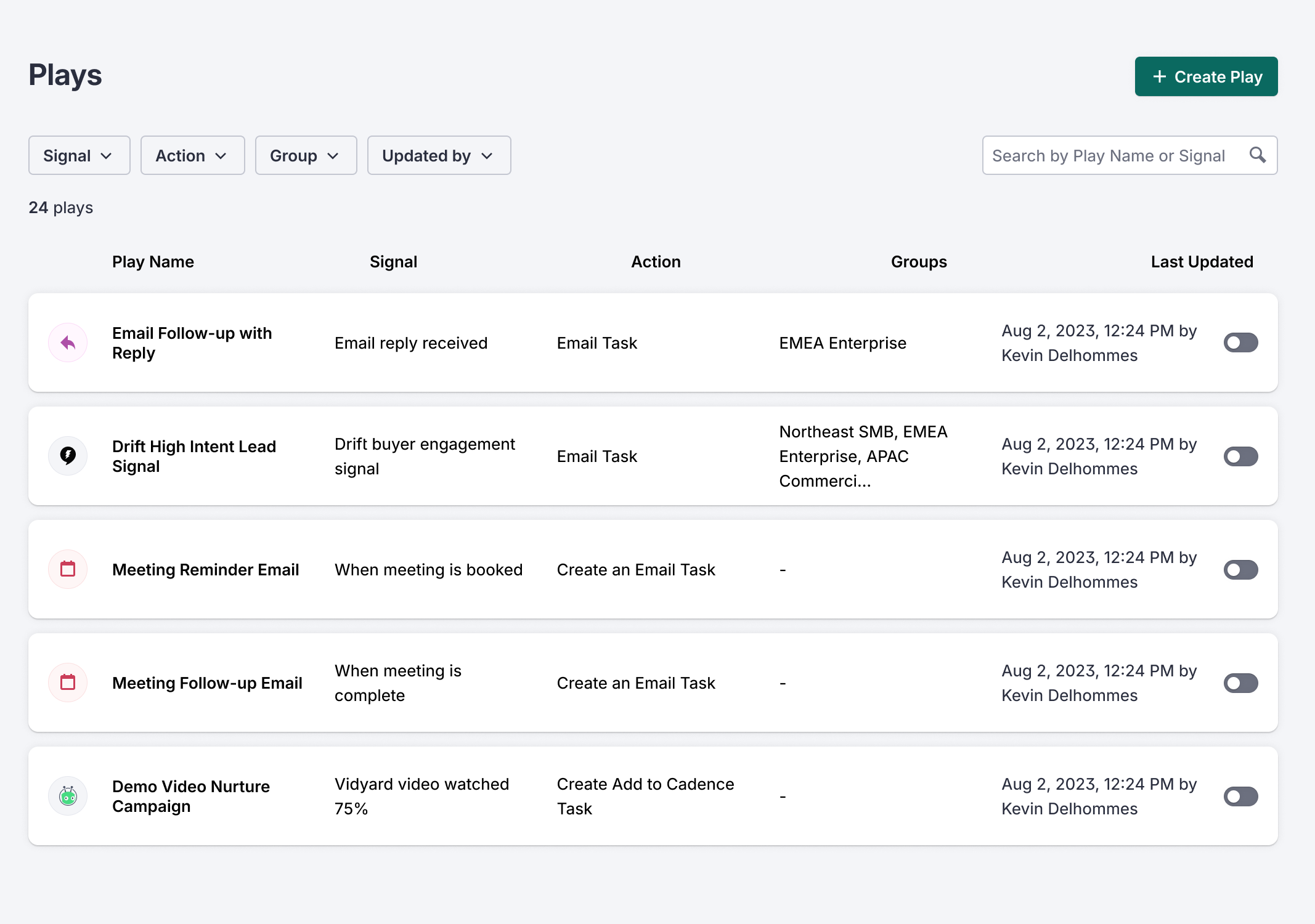Click 'Create Add to Cadence Task' cell
This screenshot has height=924, width=1315.
point(645,796)
